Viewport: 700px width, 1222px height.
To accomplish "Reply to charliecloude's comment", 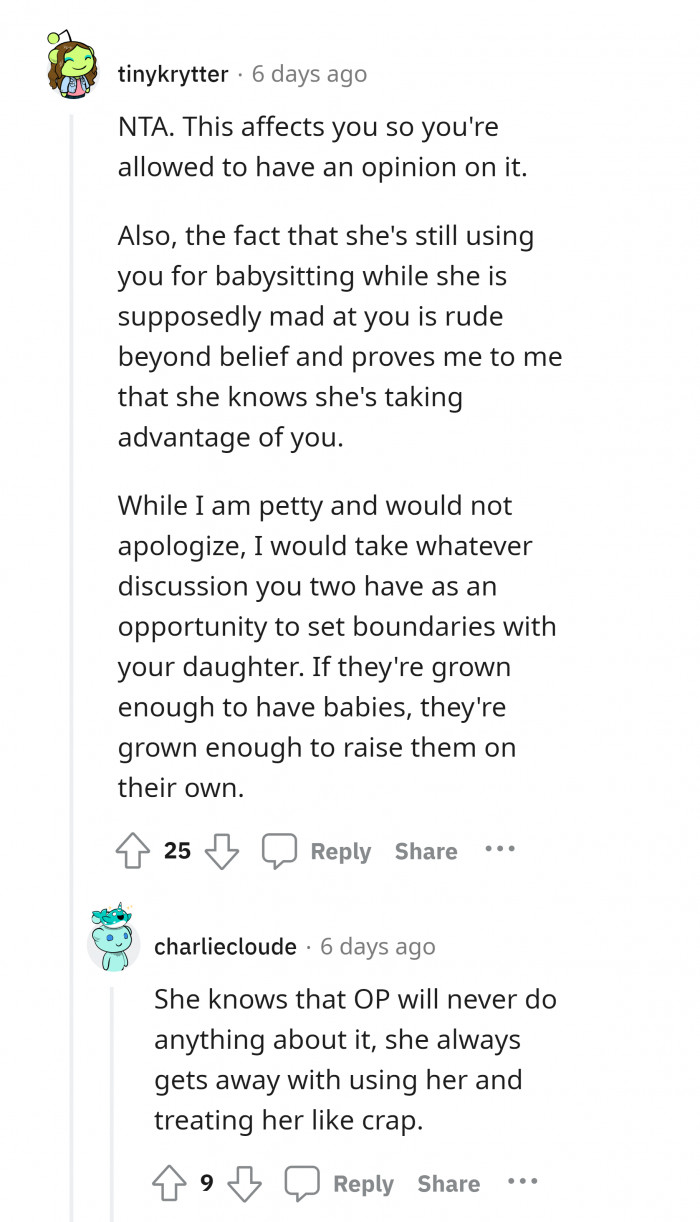I will click(x=363, y=1183).
